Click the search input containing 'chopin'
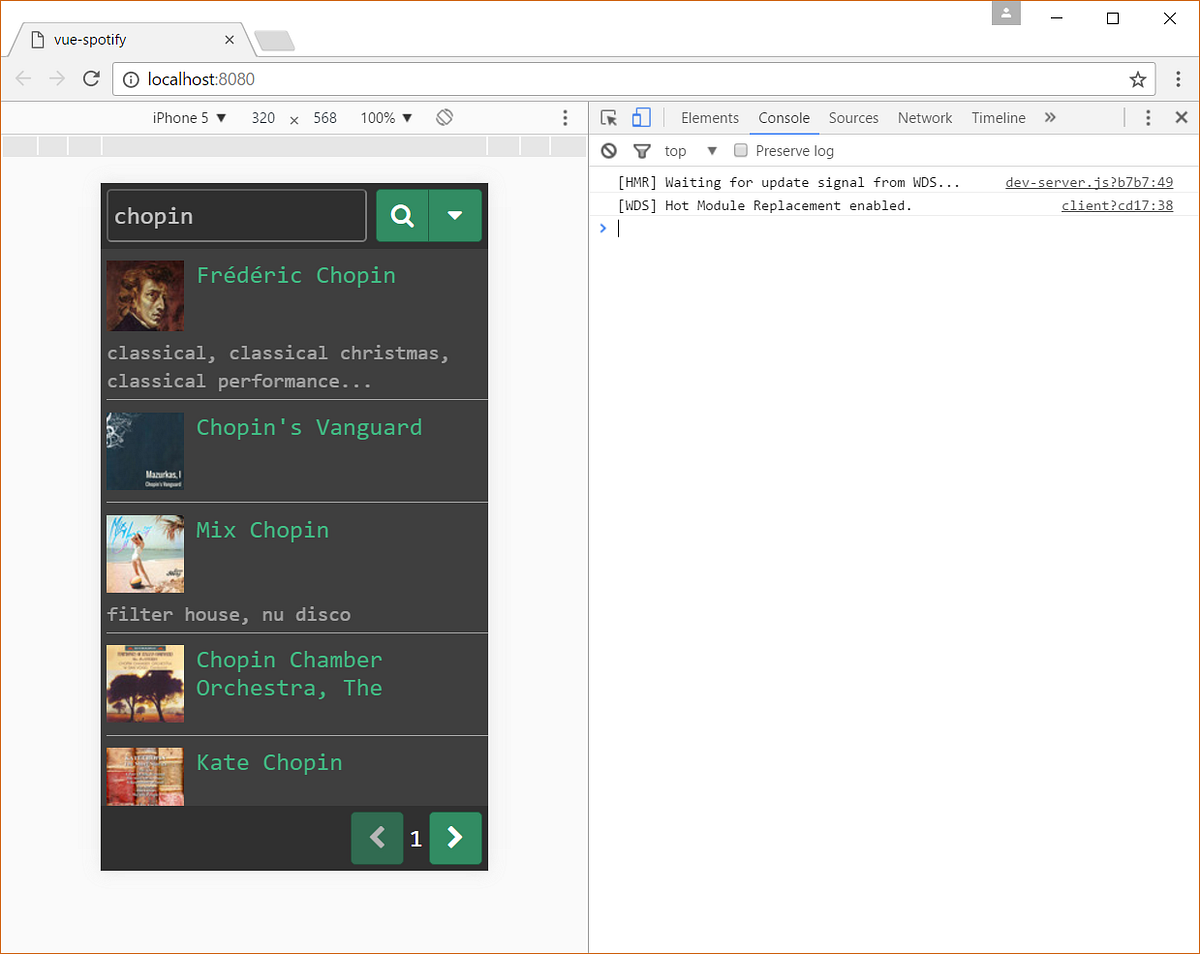 click(x=236, y=215)
